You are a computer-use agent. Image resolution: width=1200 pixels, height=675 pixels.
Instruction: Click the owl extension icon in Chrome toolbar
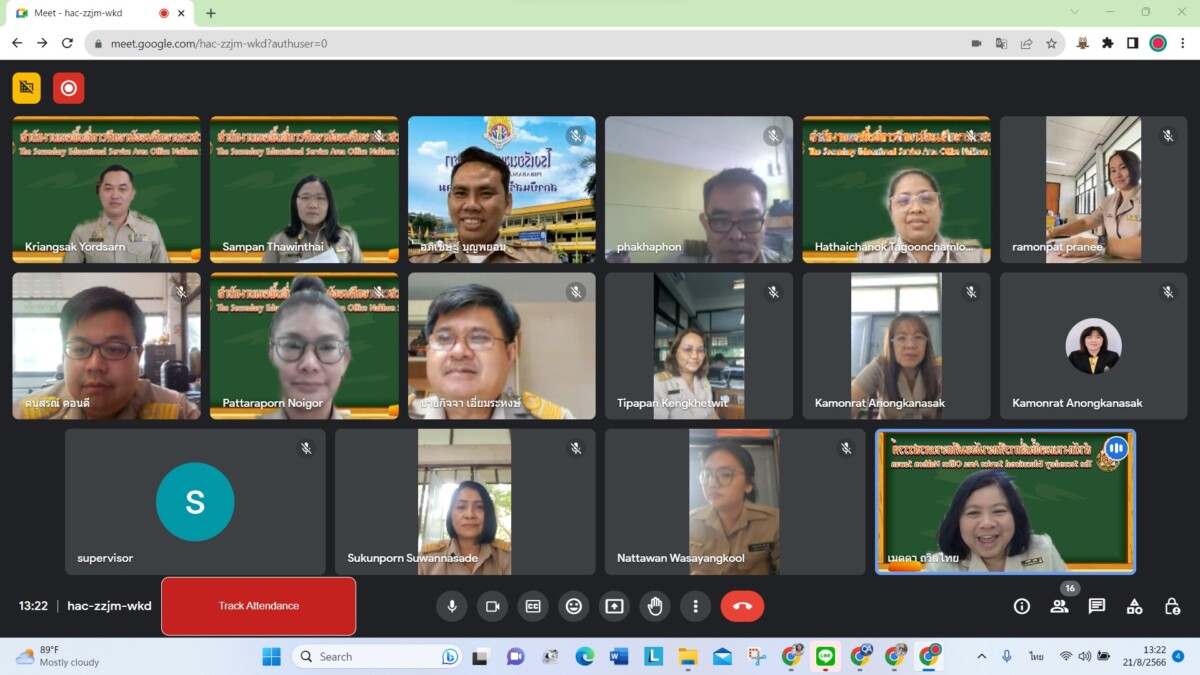(x=1082, y=43)
